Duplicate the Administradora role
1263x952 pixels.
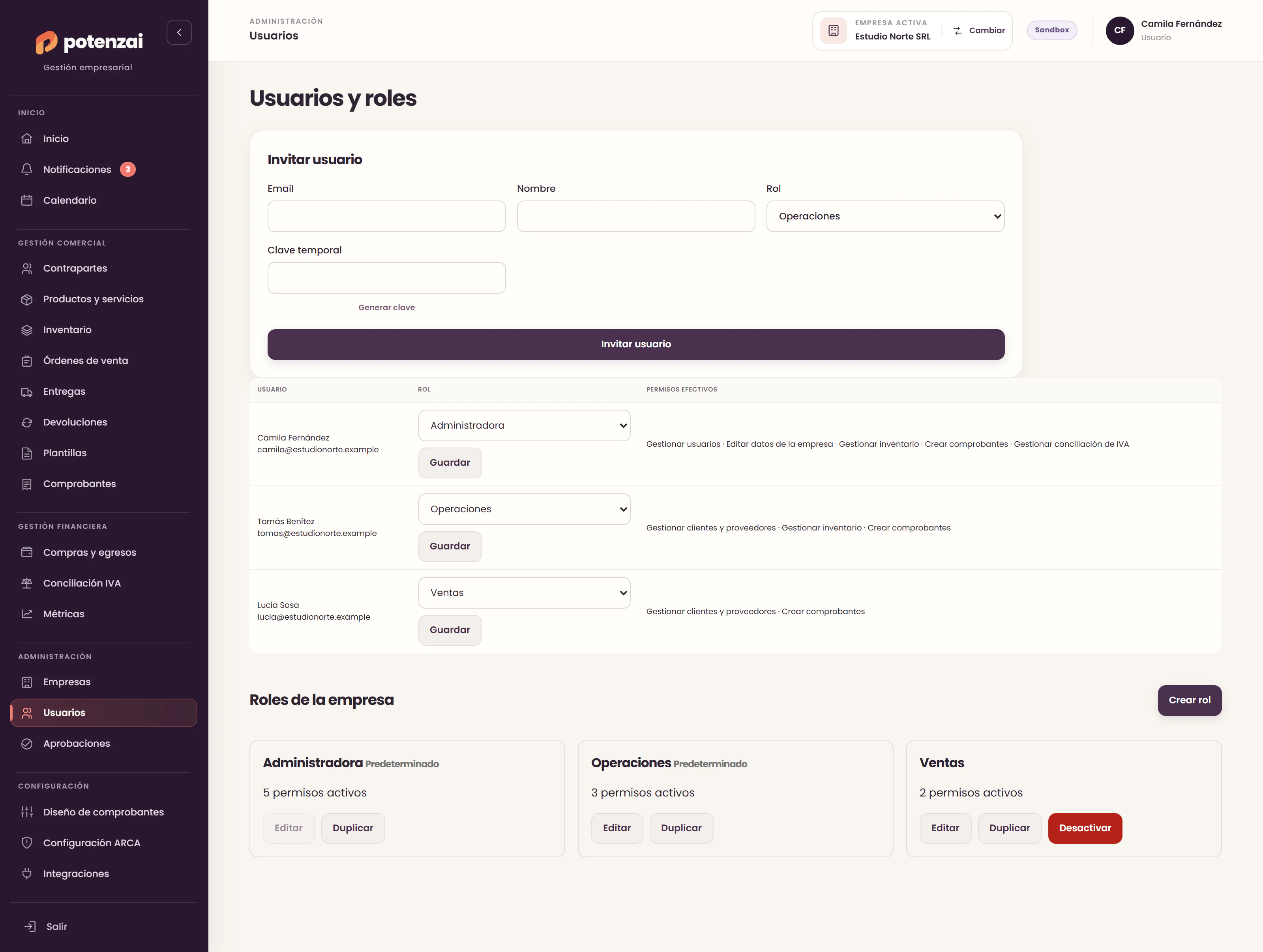click(353, 828)
